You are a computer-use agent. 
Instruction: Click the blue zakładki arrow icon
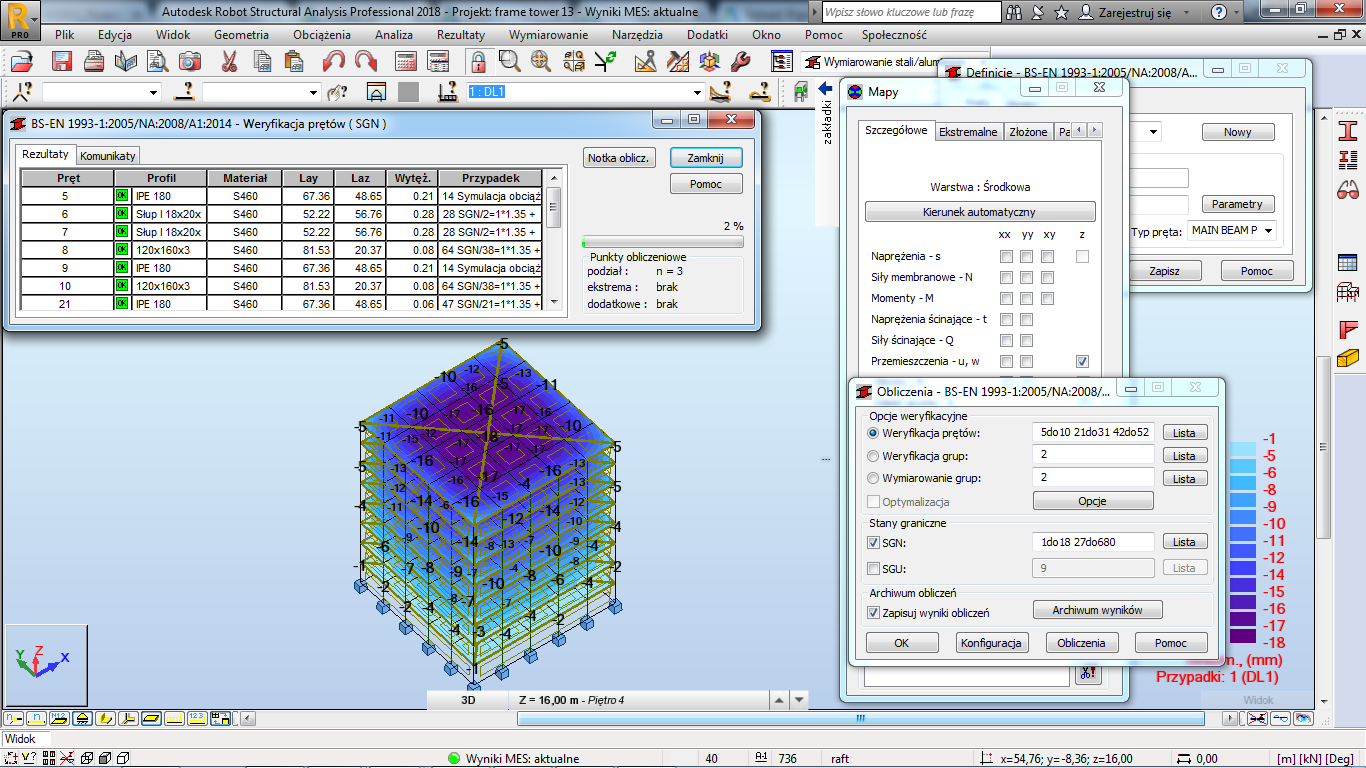(x=827, y=90)
